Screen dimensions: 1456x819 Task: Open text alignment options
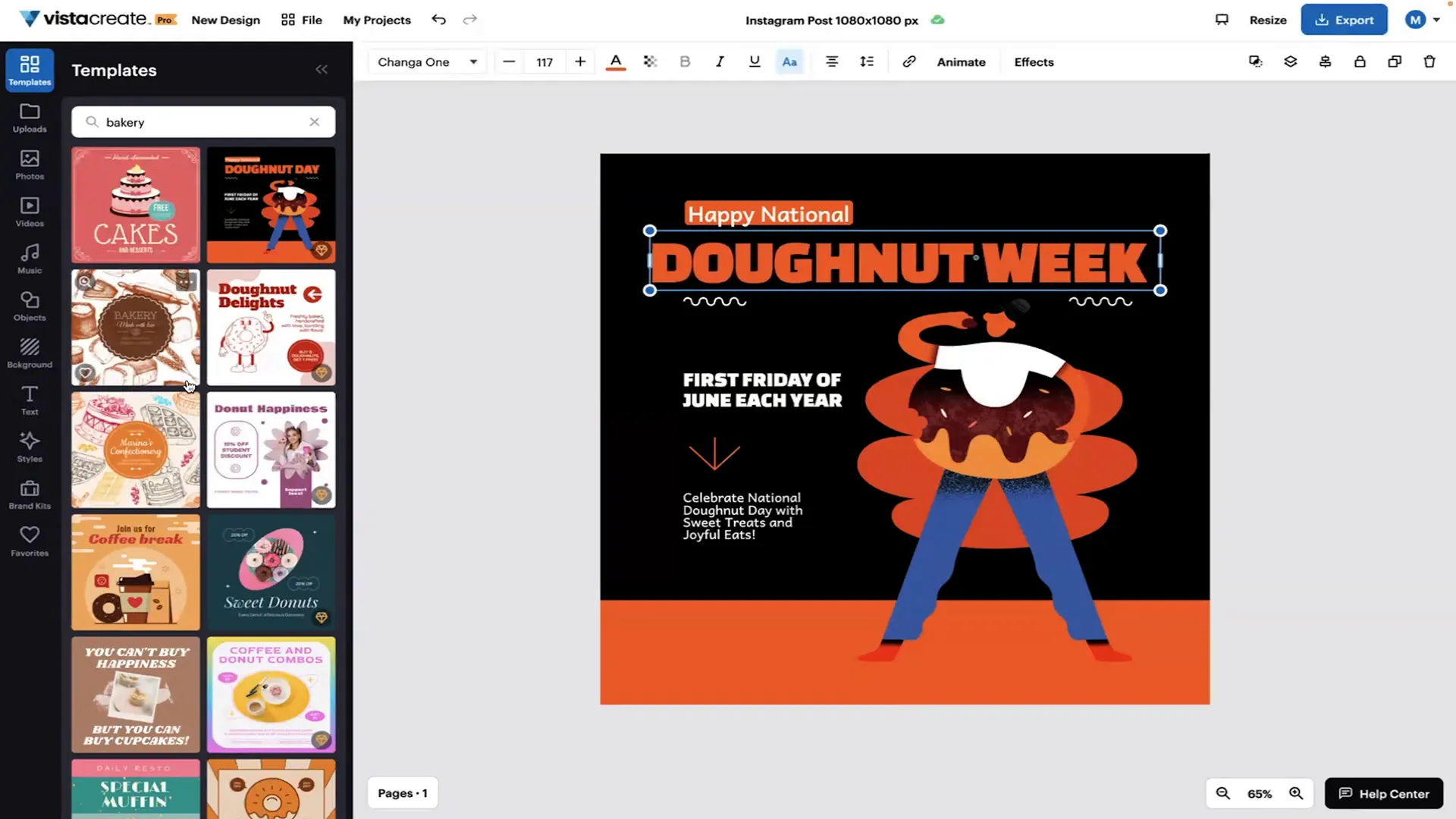pyautogui.click(x=832, y=62)
